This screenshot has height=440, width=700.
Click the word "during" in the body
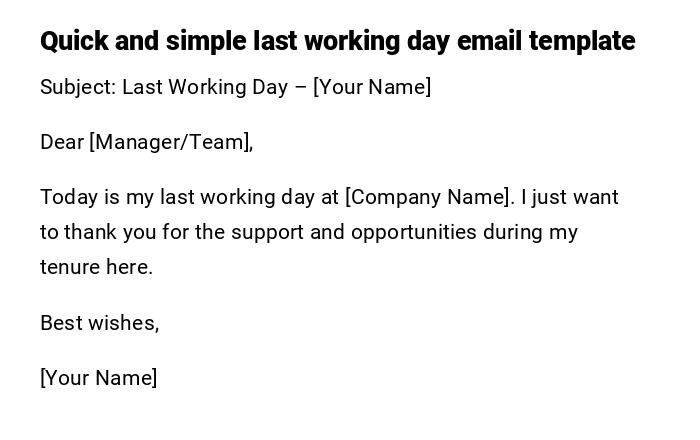[512, 232]
